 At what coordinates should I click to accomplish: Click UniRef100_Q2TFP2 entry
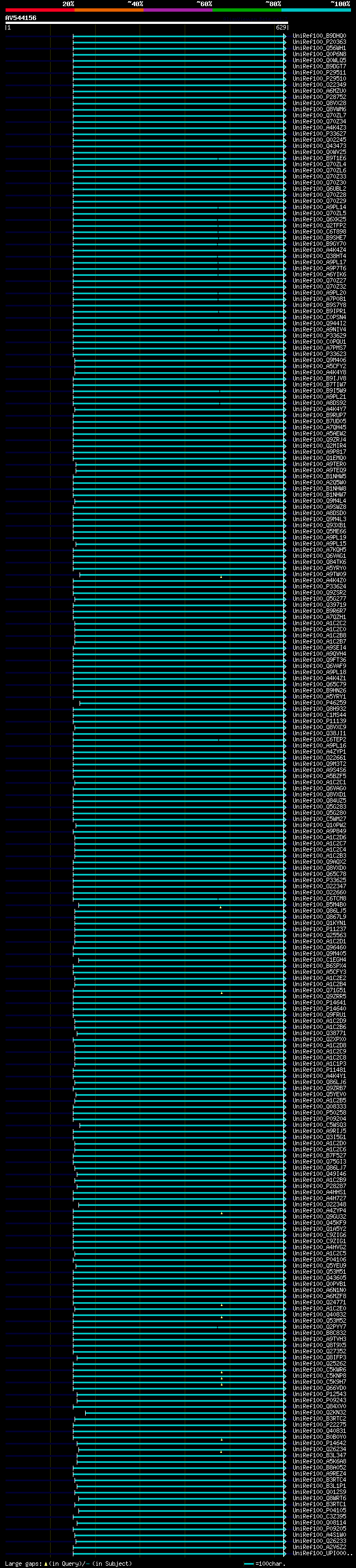(319, 225)
